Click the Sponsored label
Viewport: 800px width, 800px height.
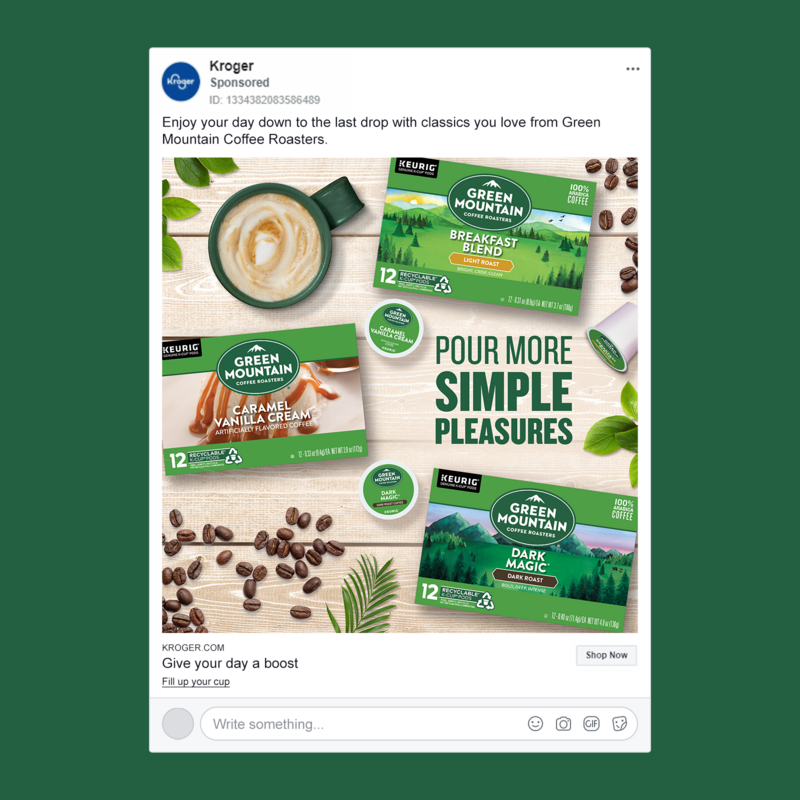(x=239, y=83)
